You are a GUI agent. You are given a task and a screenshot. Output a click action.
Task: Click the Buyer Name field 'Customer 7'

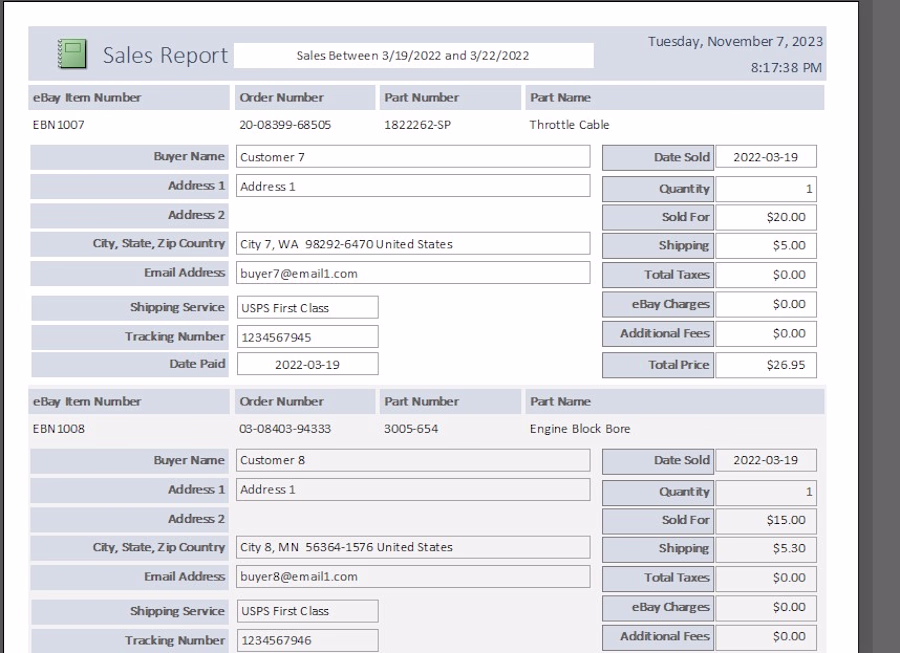(413, 157)
